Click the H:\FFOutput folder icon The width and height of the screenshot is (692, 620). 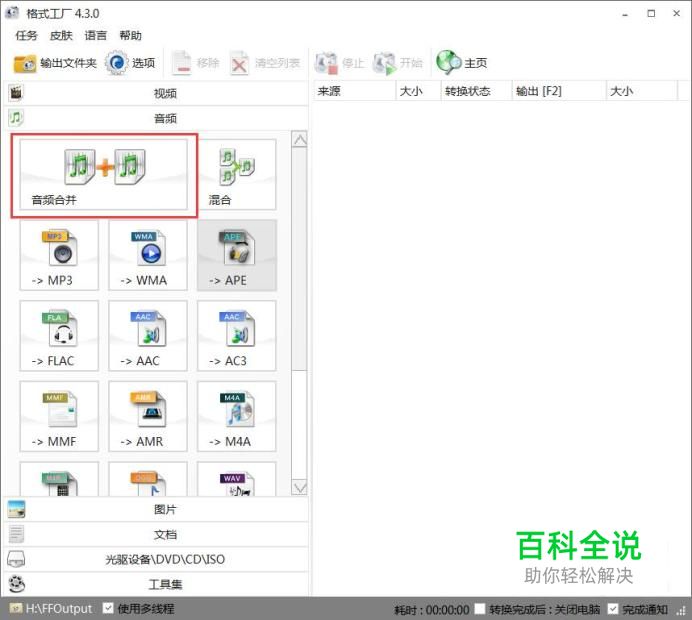pos(15,609)
